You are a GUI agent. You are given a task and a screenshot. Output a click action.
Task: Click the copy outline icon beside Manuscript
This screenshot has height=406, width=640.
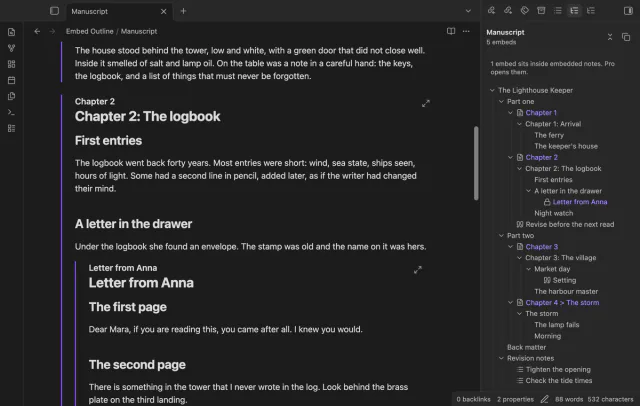tap(626, 37)
